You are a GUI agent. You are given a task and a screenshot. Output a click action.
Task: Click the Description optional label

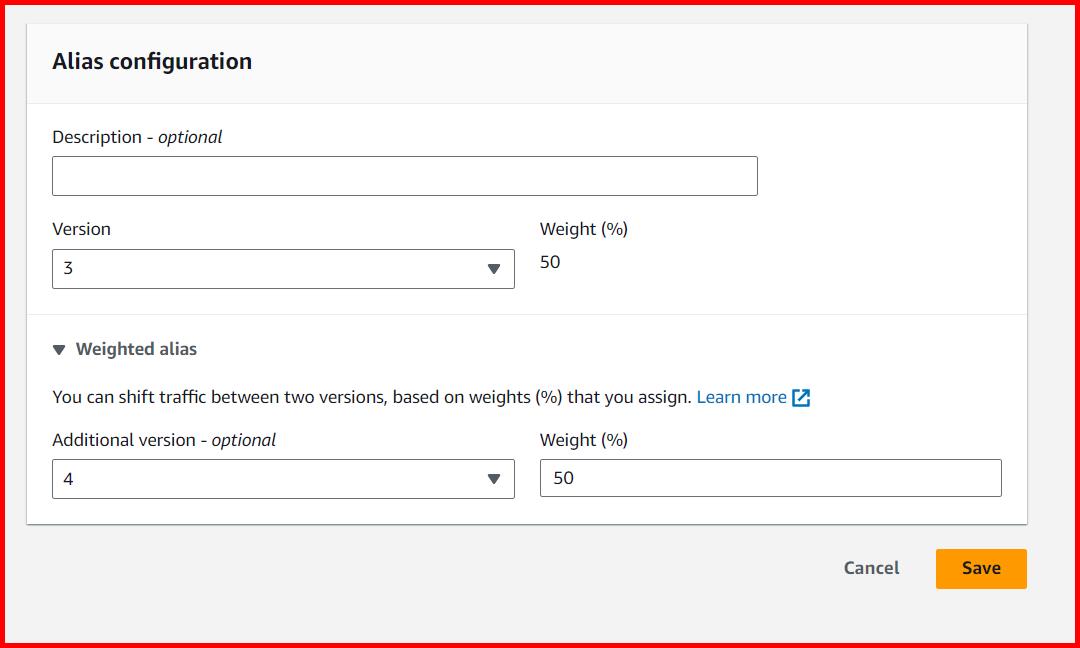(135, 137)
